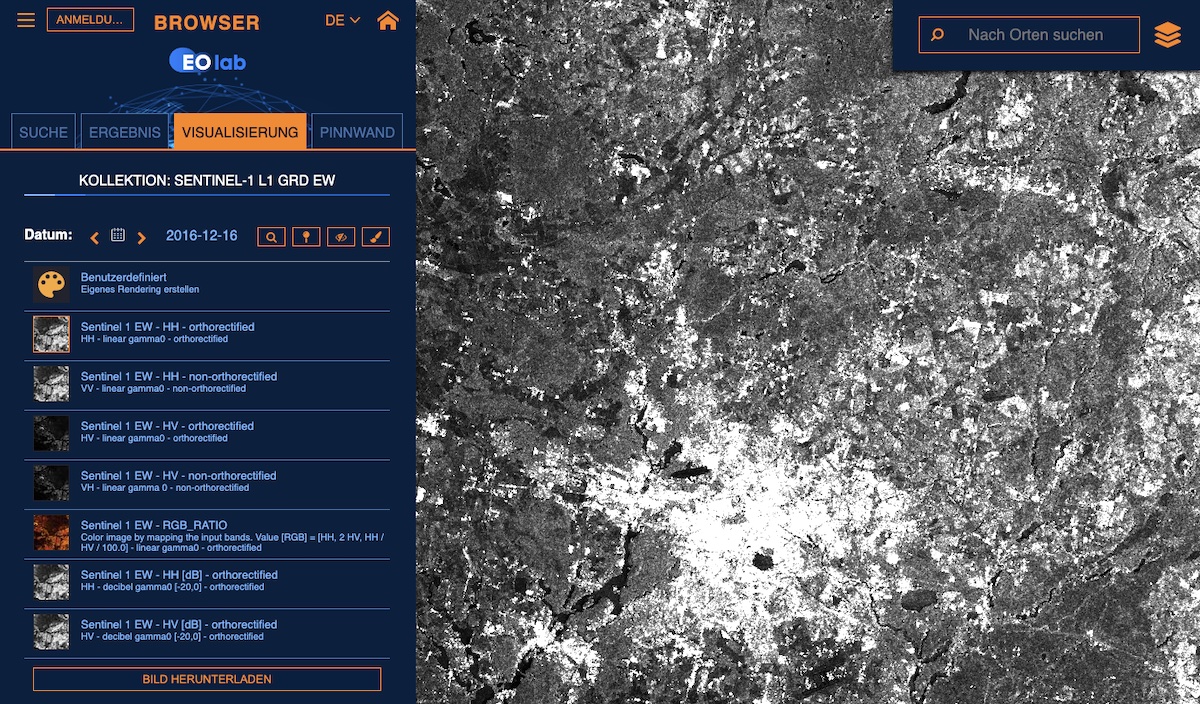Select Sentinel 1 EW - HV [dB] layer

(x=179, y=625)
